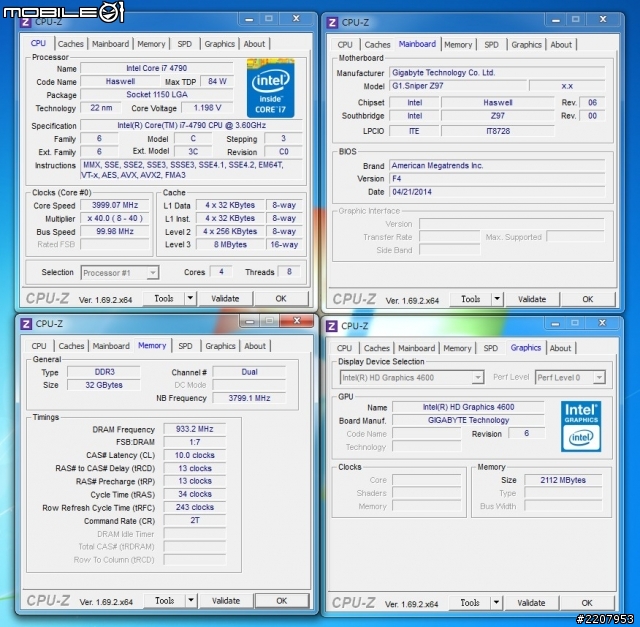
Task: Click CPU-Z title icon in Memory window
Action: pos(26,324)
